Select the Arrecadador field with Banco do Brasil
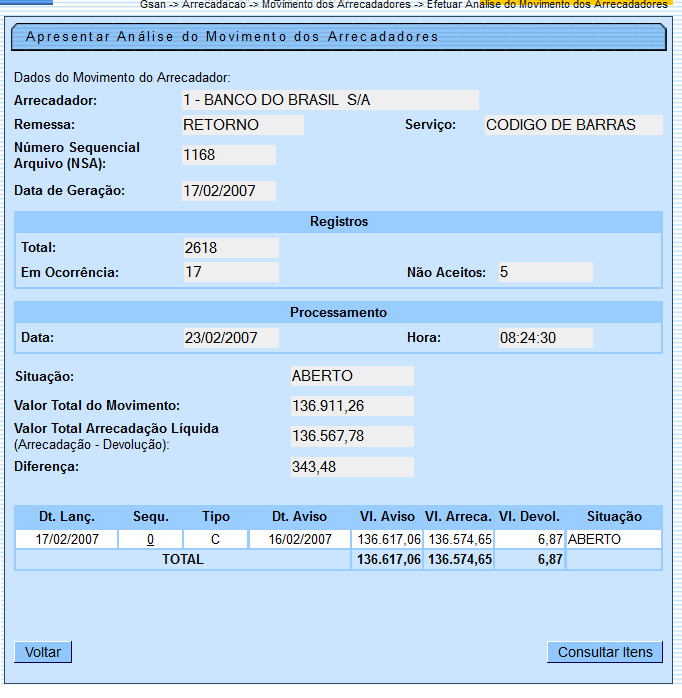 [x=329, y=100]
